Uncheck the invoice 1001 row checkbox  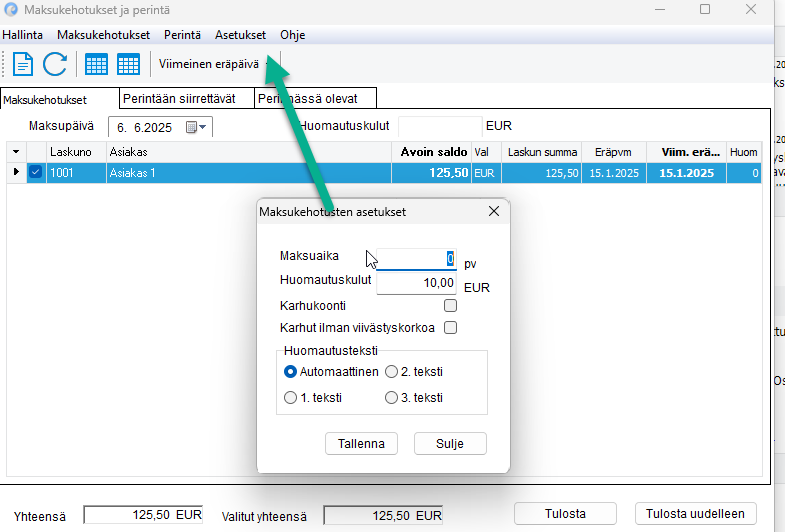(35, 173)
